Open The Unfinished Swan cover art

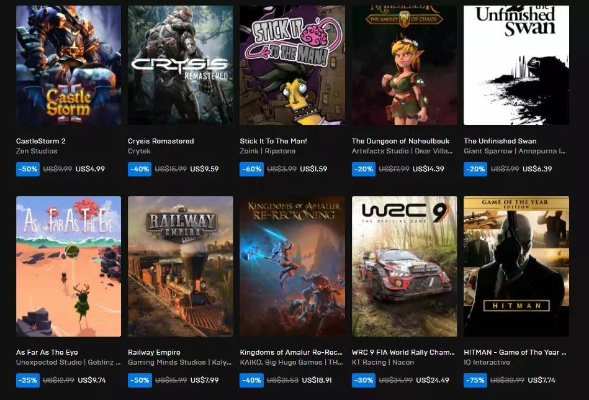click(516, 65)
